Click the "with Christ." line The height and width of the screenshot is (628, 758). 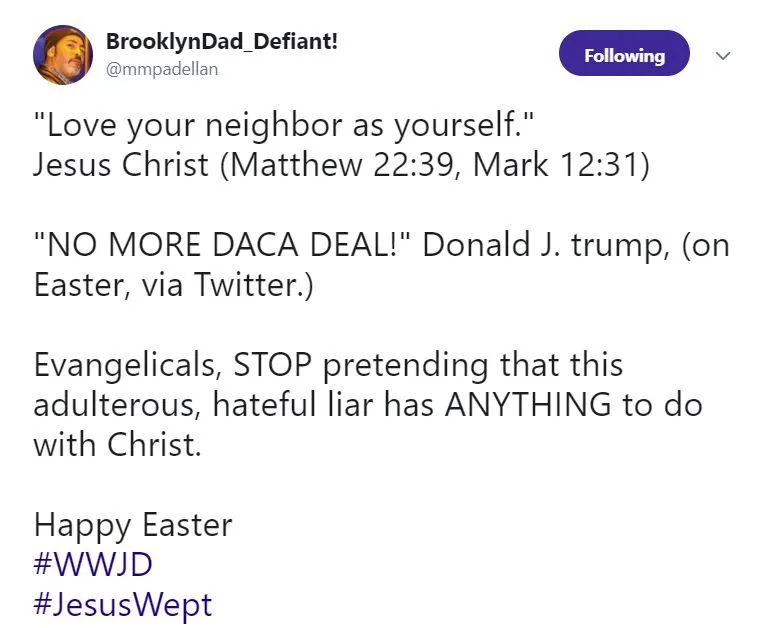coord(117,444)
